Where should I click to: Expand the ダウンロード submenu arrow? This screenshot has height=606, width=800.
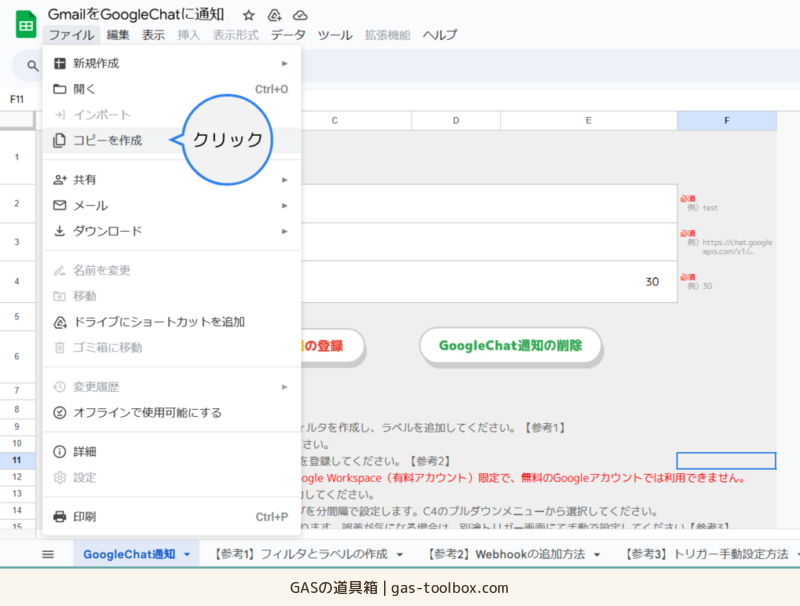(285, 231)
